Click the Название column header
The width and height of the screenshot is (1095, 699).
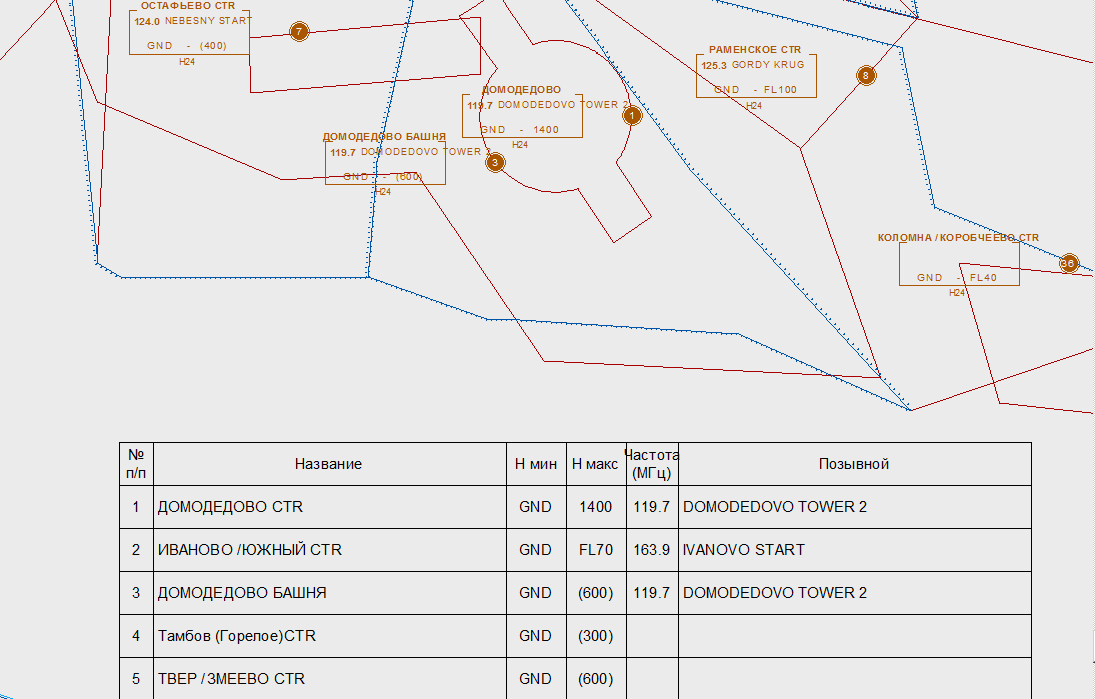tap(328, 464)
